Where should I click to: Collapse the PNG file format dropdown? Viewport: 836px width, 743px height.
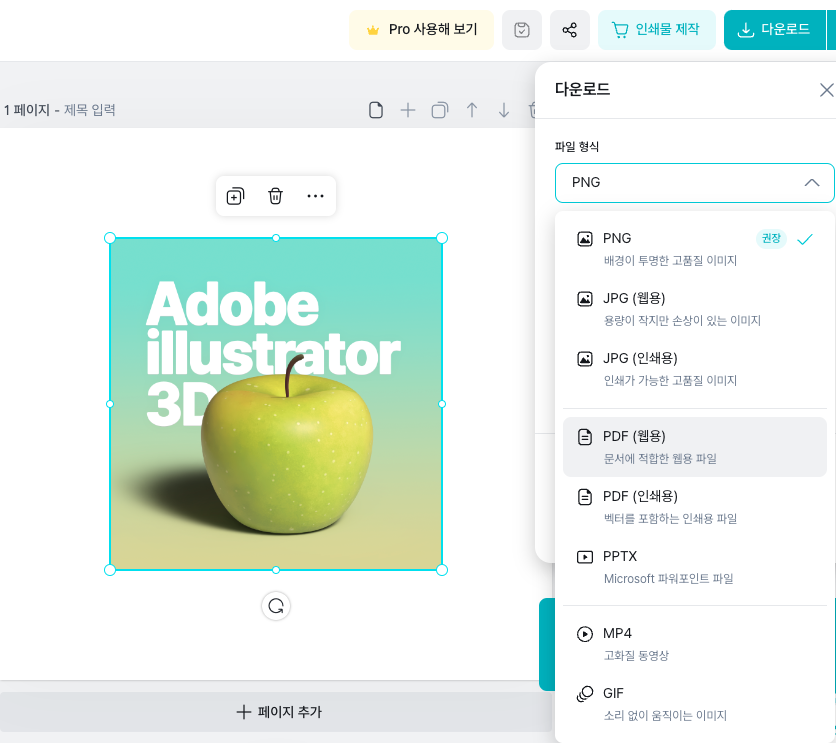(x=694, y=183)
